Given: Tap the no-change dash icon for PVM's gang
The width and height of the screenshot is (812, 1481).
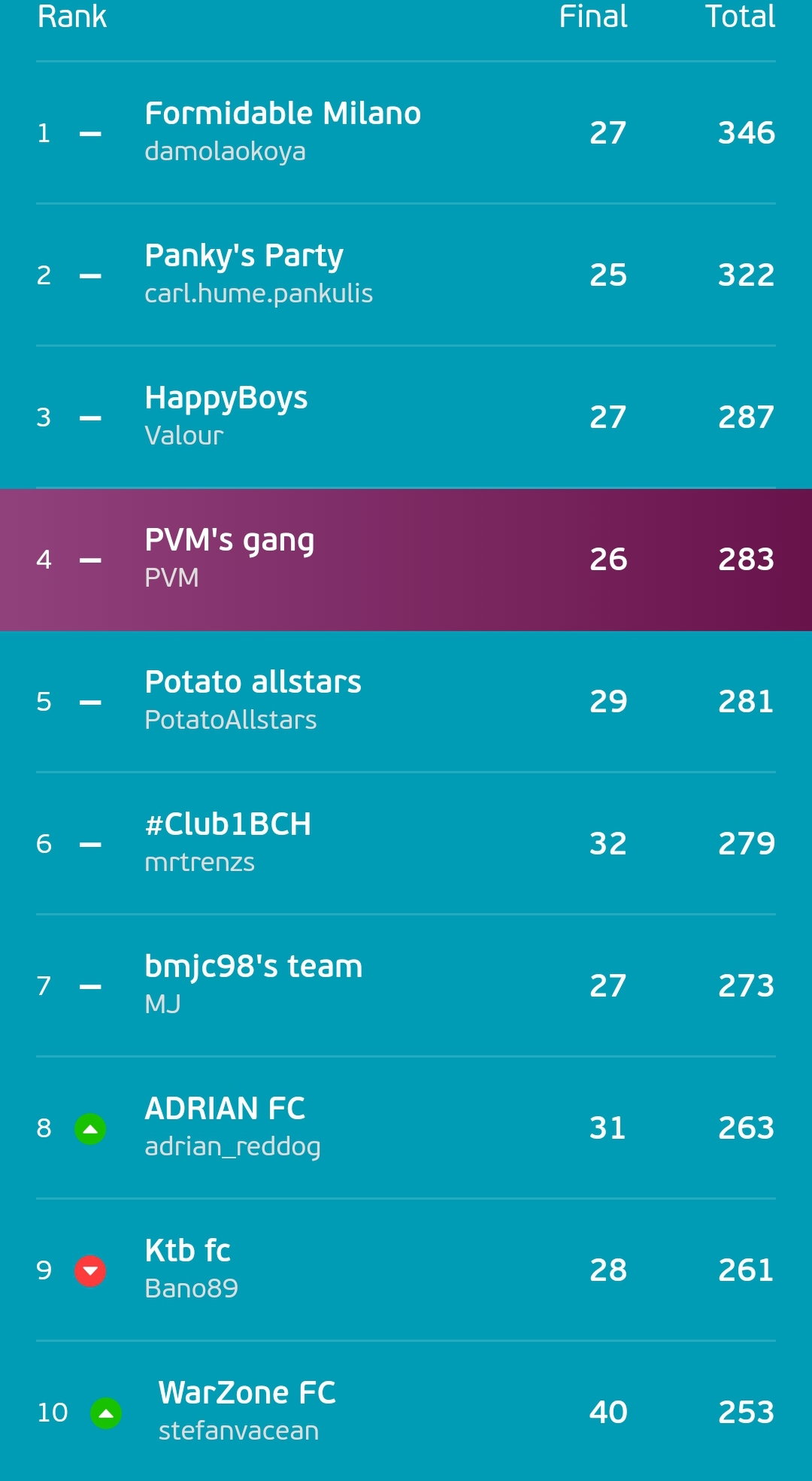Looking at the screenshot, I should tap(90, 560).
